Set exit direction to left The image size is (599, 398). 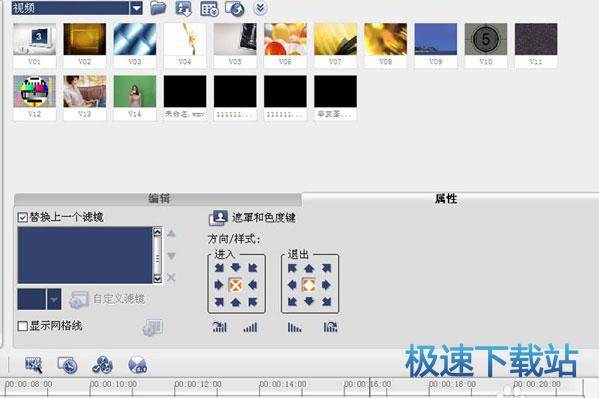(292, 285)
